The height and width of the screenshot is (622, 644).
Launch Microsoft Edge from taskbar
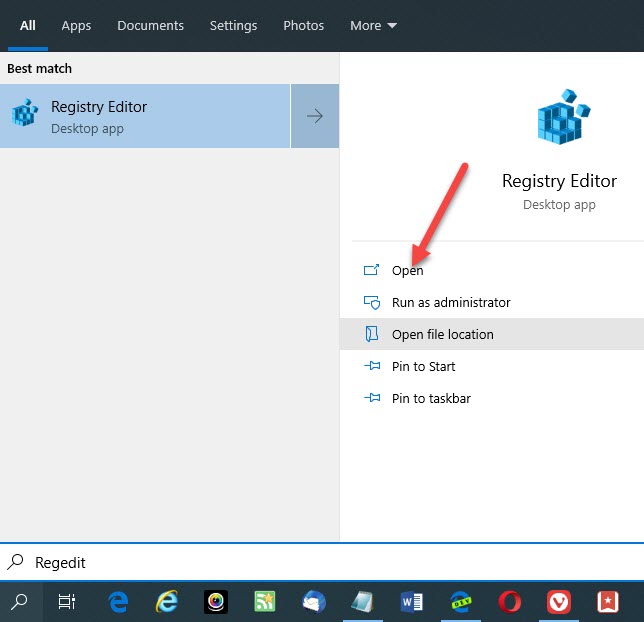click(x=118, y=602)
